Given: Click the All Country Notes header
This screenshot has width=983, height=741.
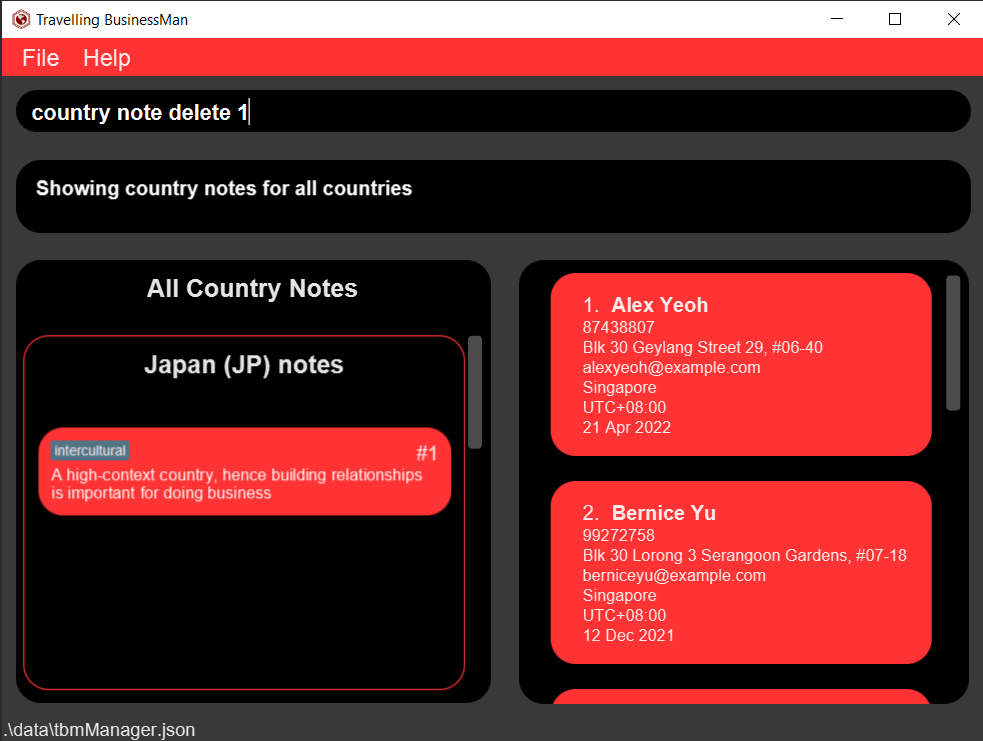Looking at the screenshot, I should (252, 288).
